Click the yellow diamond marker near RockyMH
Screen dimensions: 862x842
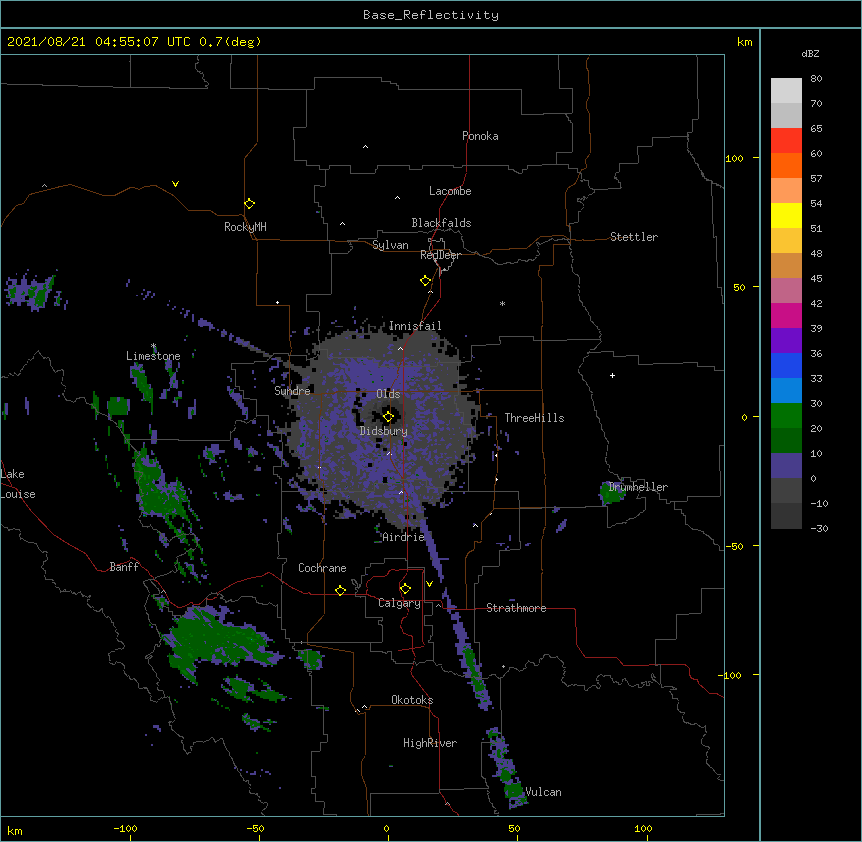click(x=249, y=203)
